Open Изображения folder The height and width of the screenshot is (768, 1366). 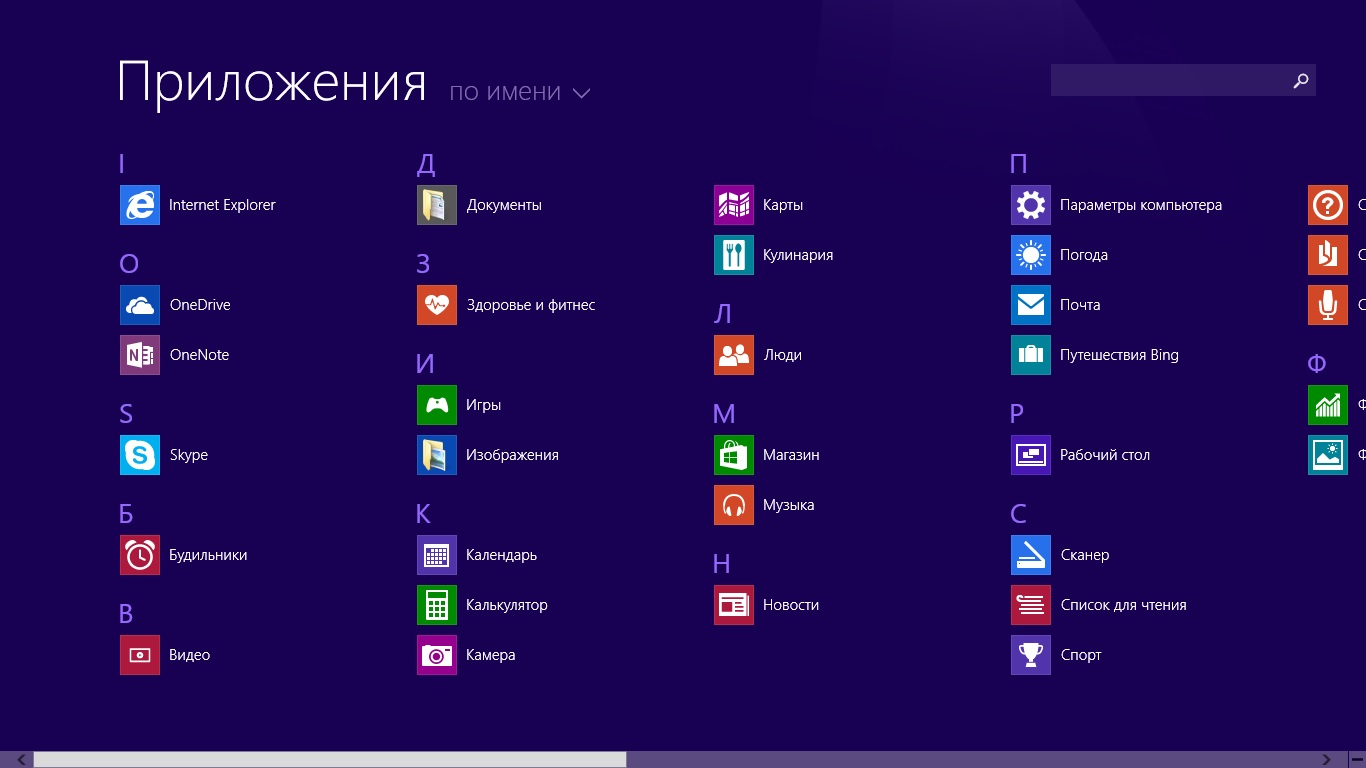coord(488,455)
